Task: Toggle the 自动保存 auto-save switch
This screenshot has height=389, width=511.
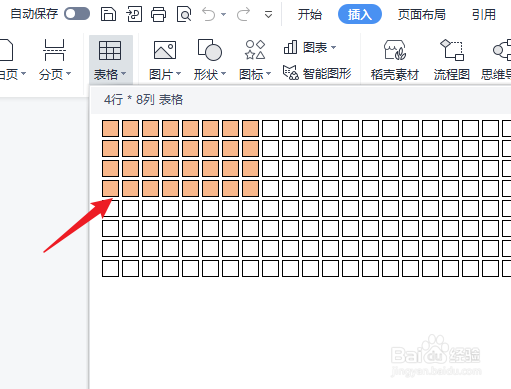Action: 77,14
